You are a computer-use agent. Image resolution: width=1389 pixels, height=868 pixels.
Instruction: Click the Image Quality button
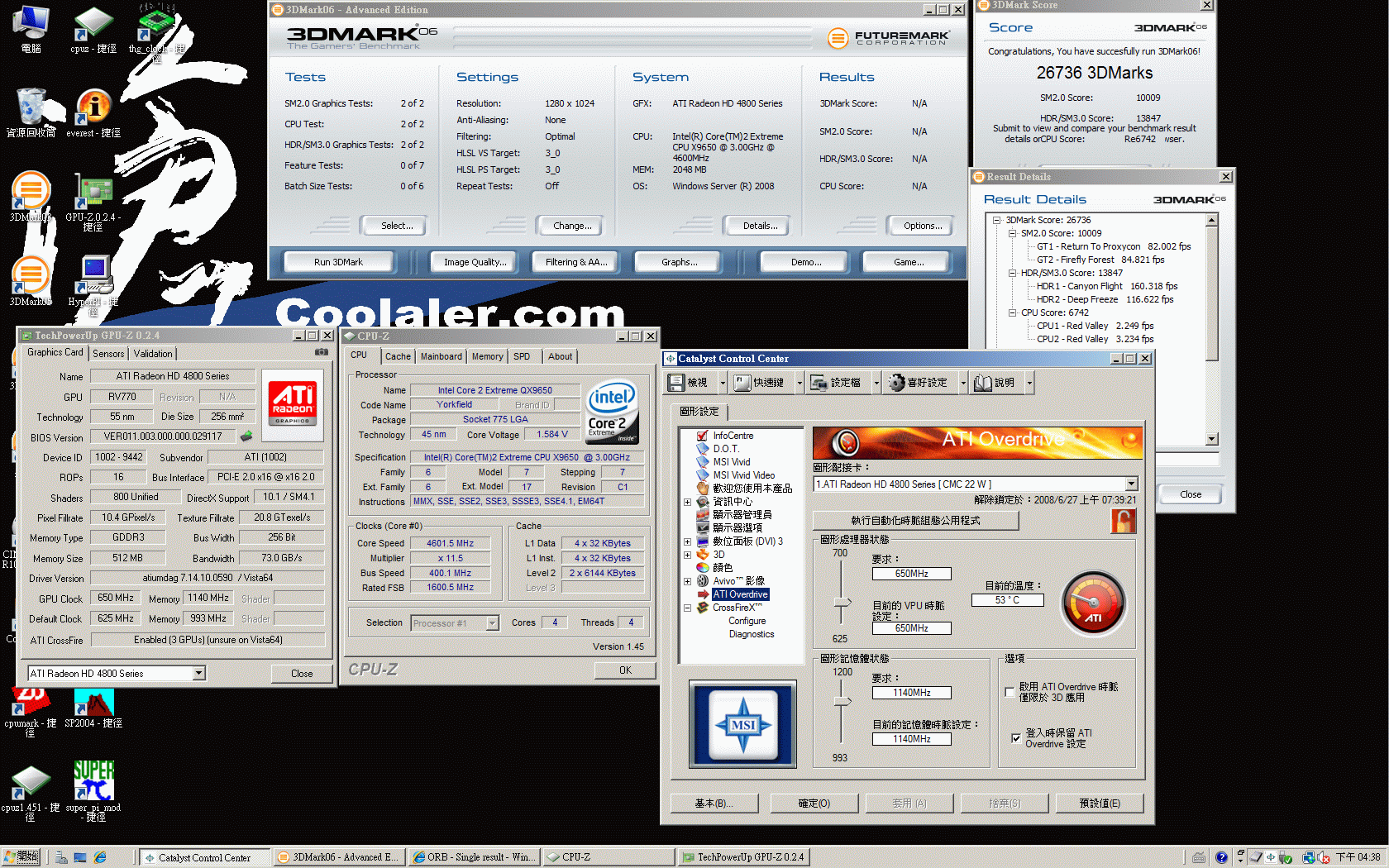click(475, 262)
